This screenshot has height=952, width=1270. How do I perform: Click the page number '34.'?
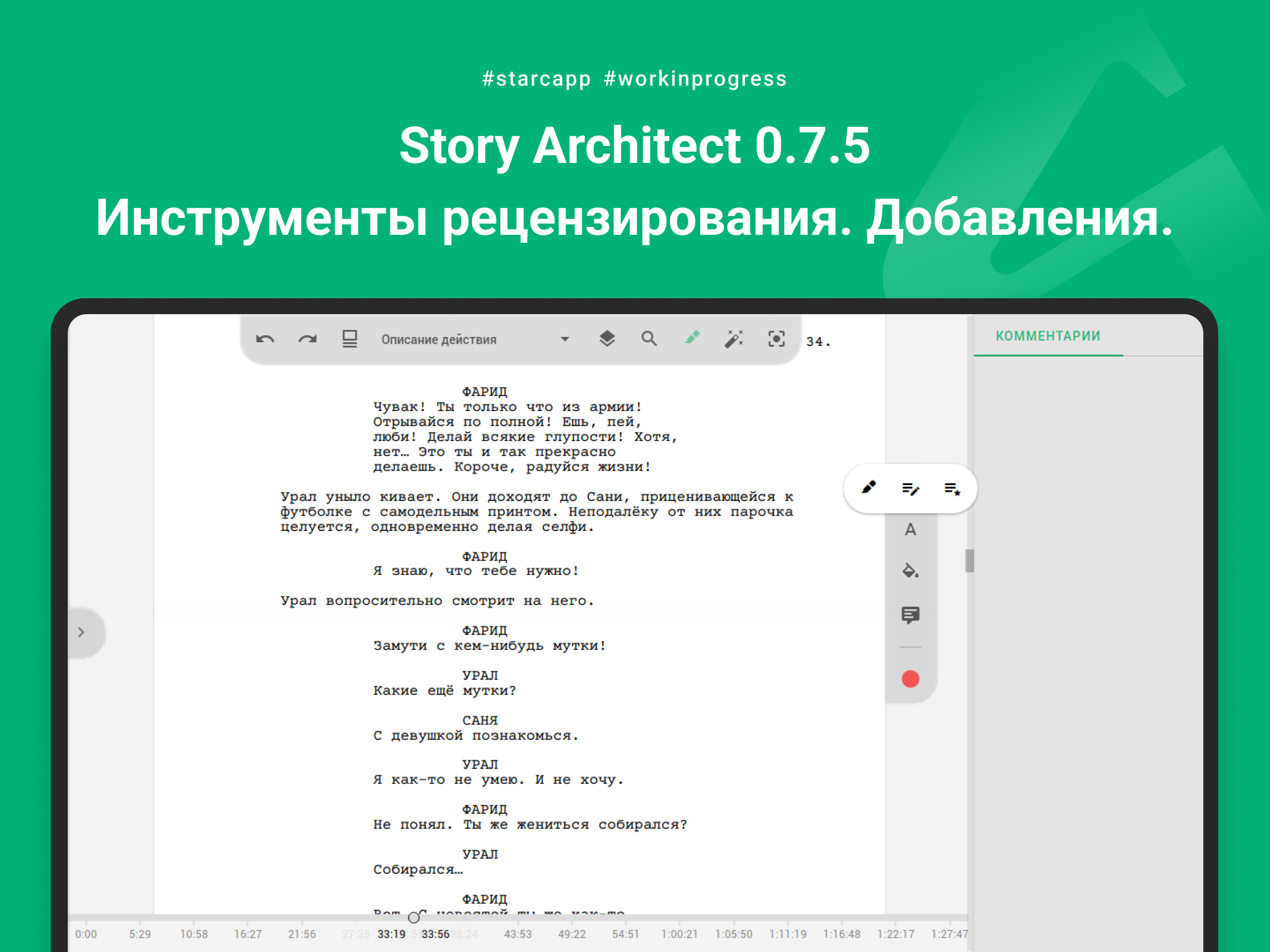click(818, 342)
